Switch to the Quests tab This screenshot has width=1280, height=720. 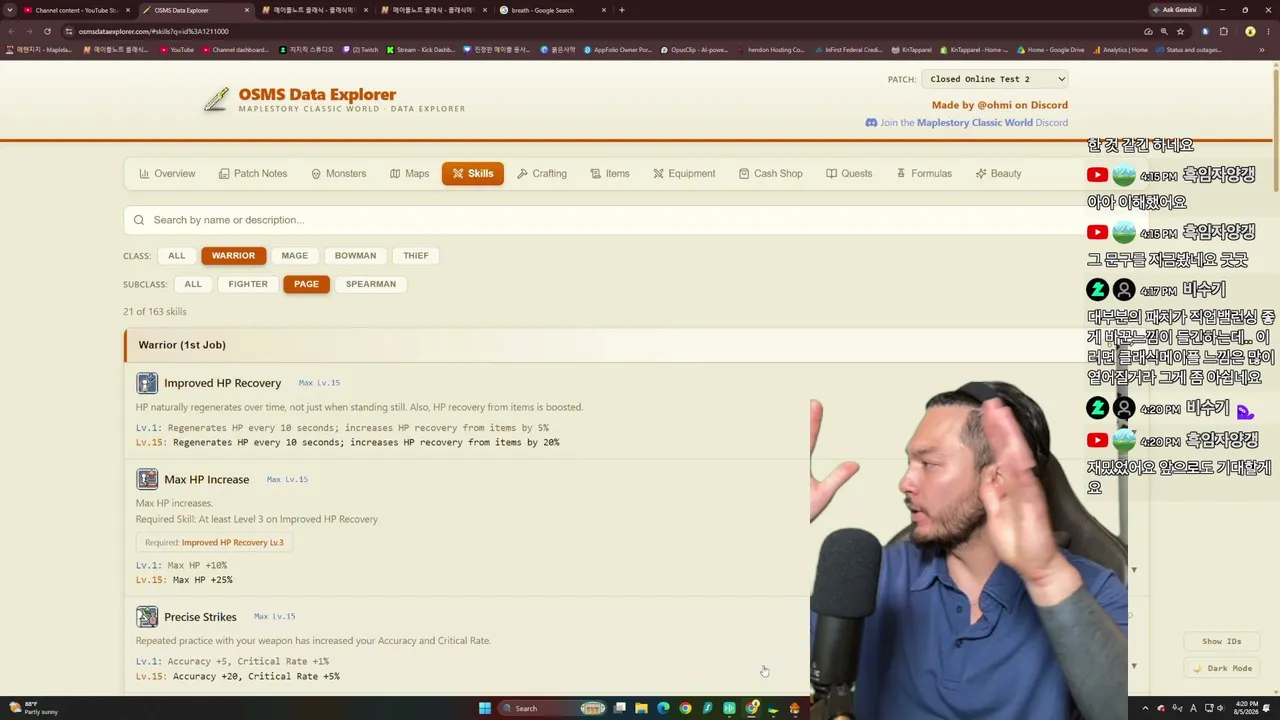coord(849,174)
